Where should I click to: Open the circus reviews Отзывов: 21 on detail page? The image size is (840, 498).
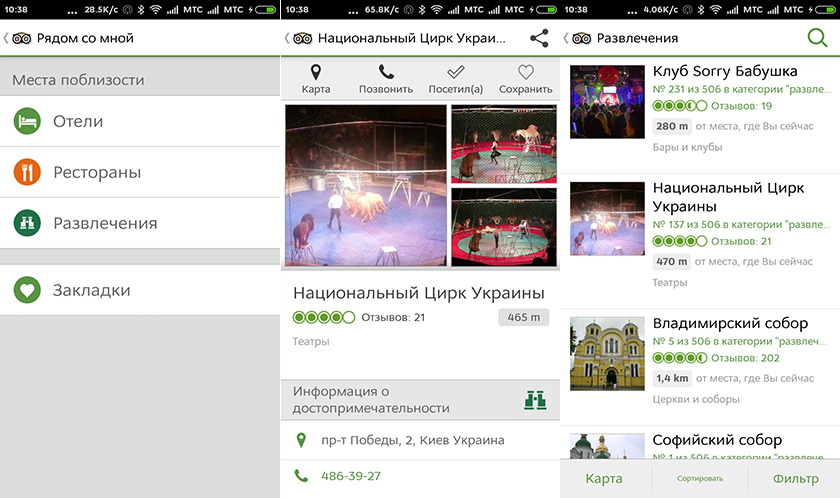pos(393,318)
